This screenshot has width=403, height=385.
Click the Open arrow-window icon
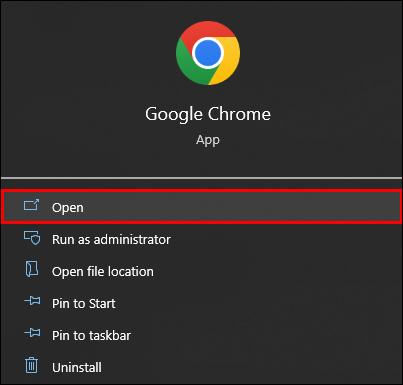click(x=32, y=205)
